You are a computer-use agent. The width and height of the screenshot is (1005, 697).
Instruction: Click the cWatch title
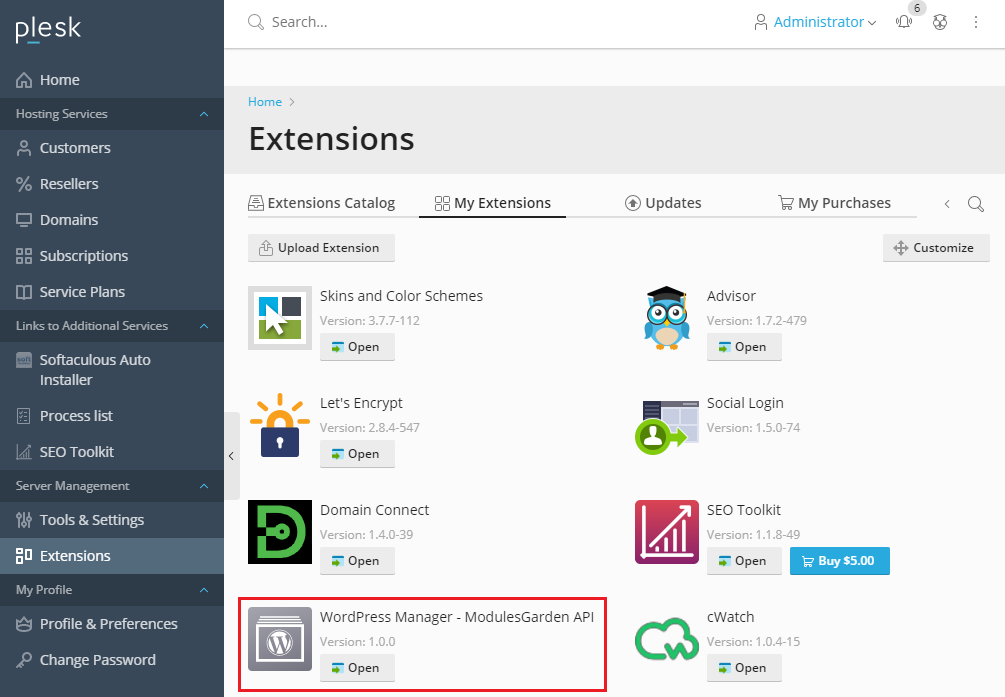pyautogui.click(x=731, y=617)
